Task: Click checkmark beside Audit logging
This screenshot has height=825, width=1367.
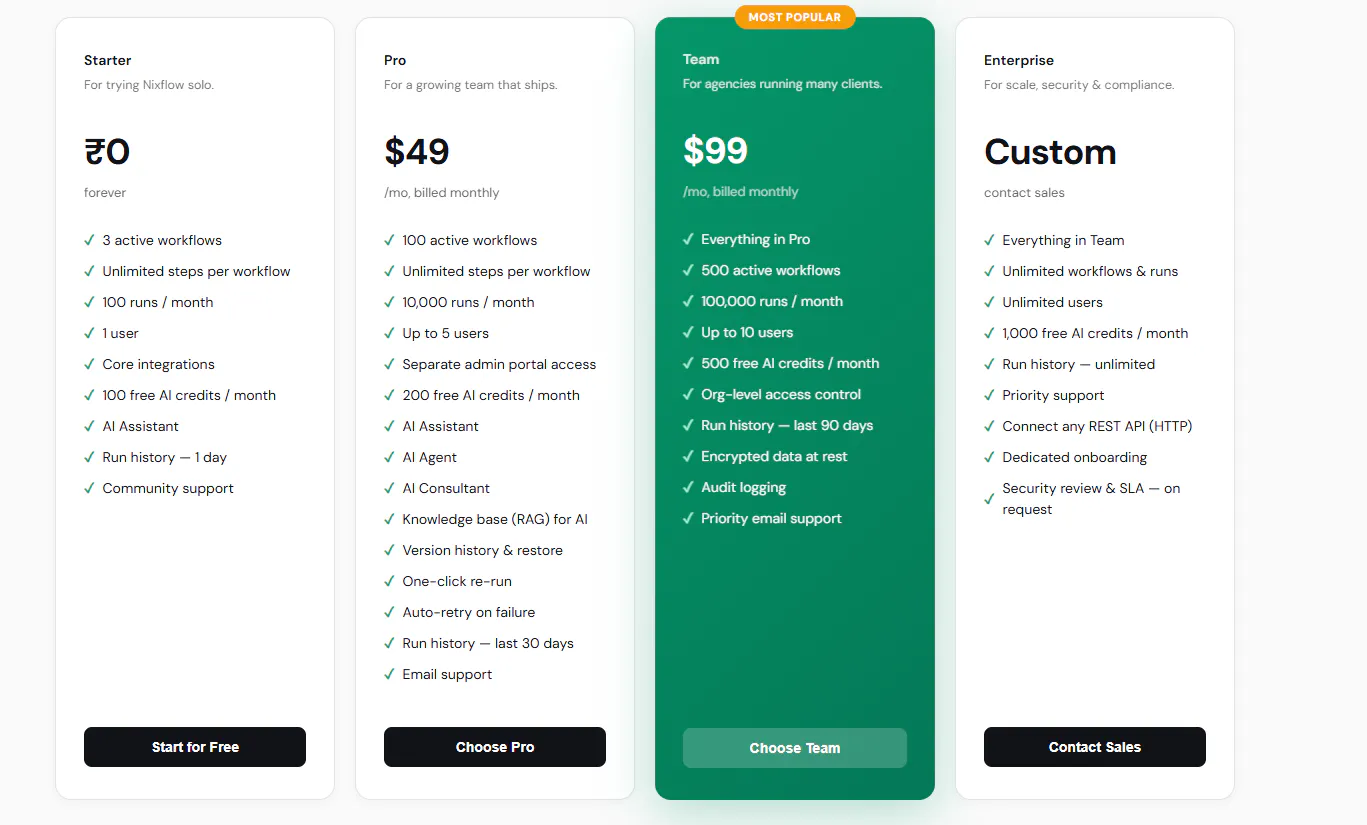Action: (x=688, y=487)
